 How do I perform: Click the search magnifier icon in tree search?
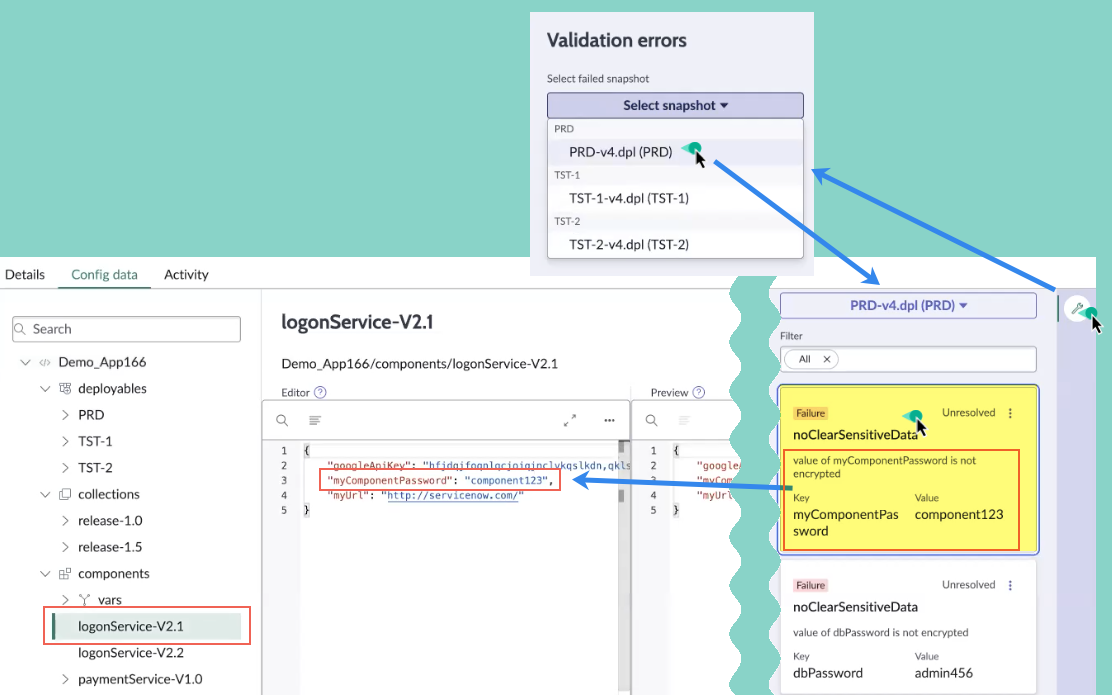click(21, 329)
